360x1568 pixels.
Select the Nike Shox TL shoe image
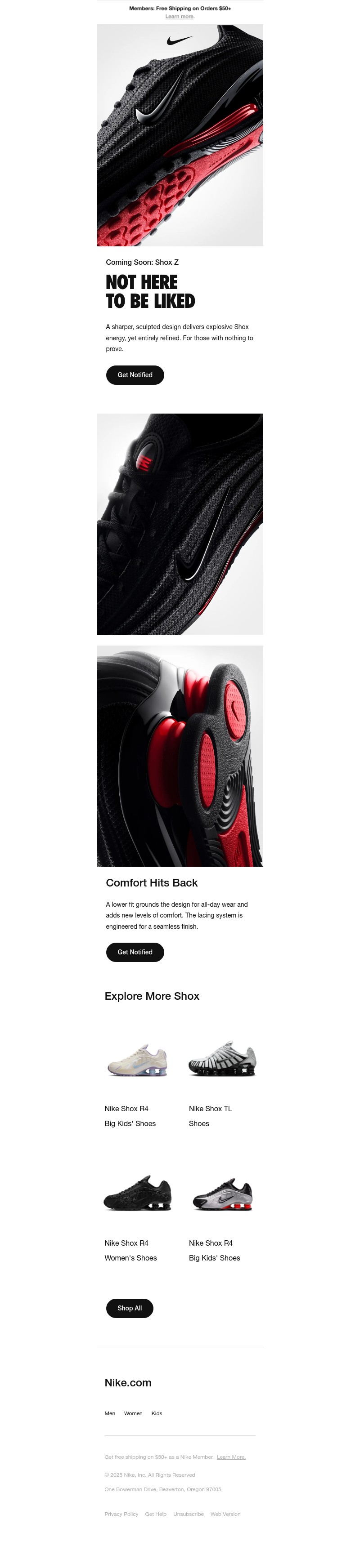point(222,1060)
